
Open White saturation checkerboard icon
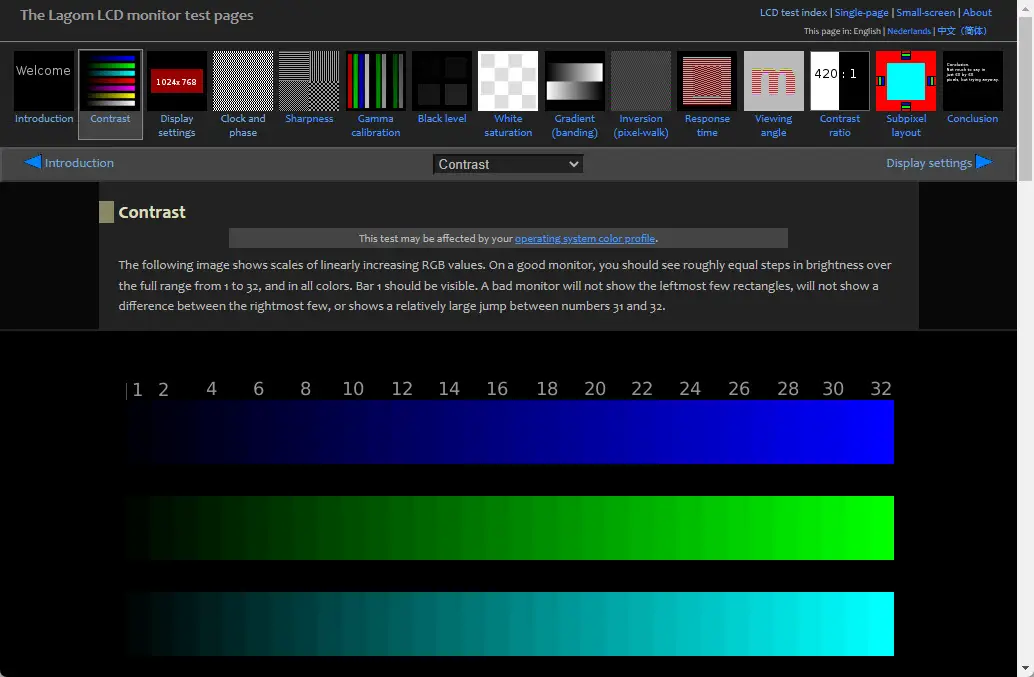[508, 81]
